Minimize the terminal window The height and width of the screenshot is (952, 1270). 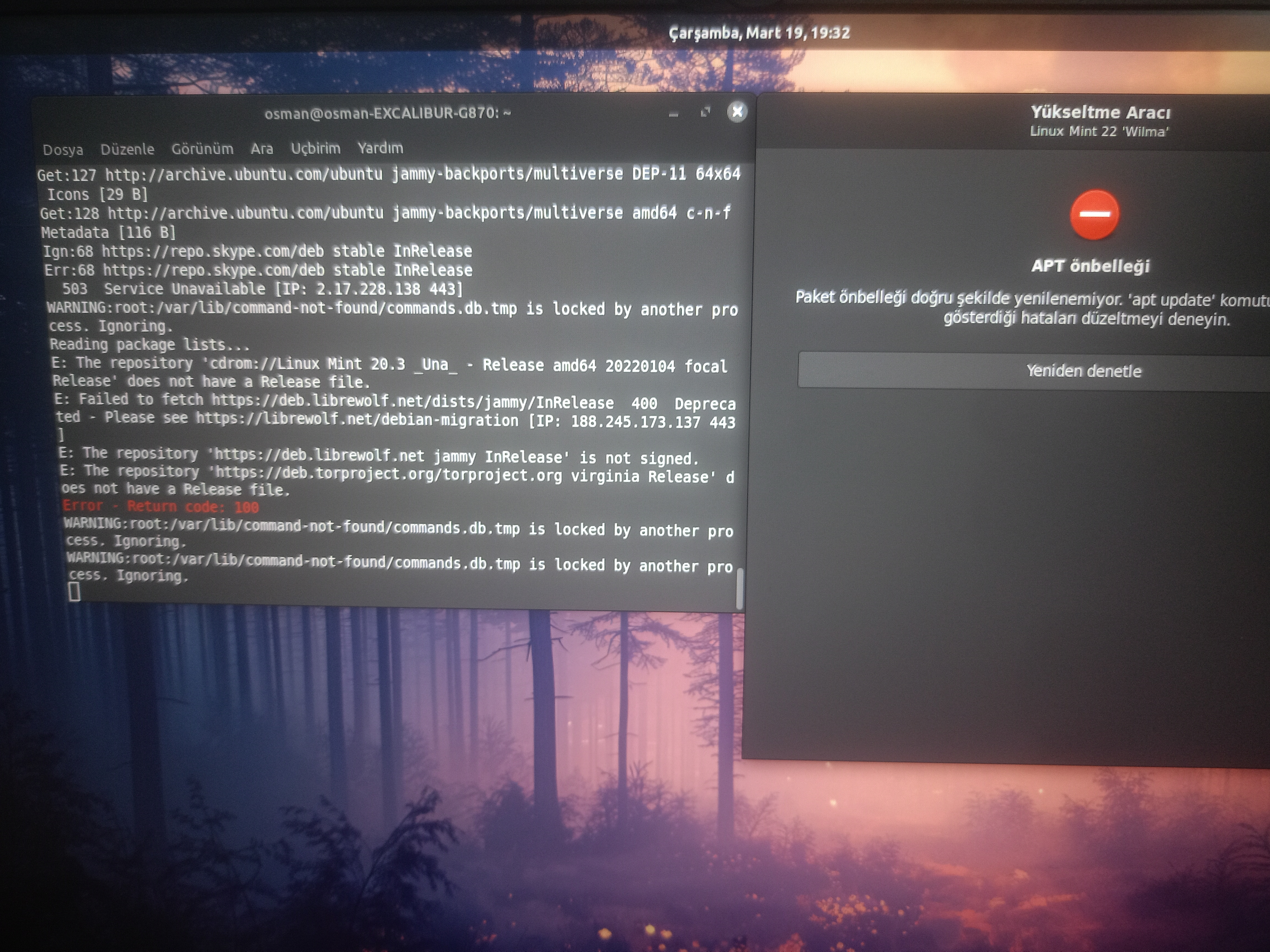[x=673, y=114]
